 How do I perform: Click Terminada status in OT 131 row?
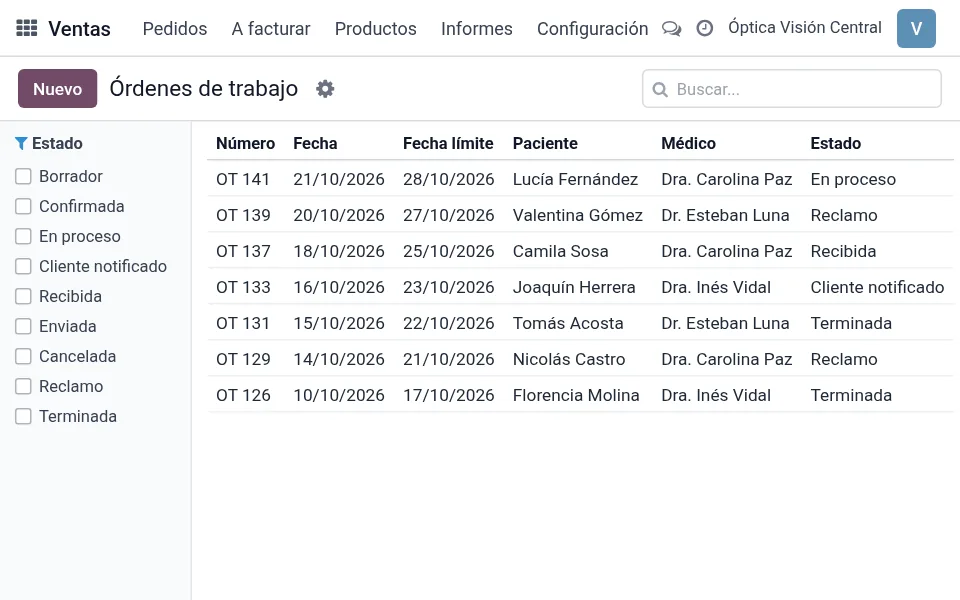[x=851, y=323]
